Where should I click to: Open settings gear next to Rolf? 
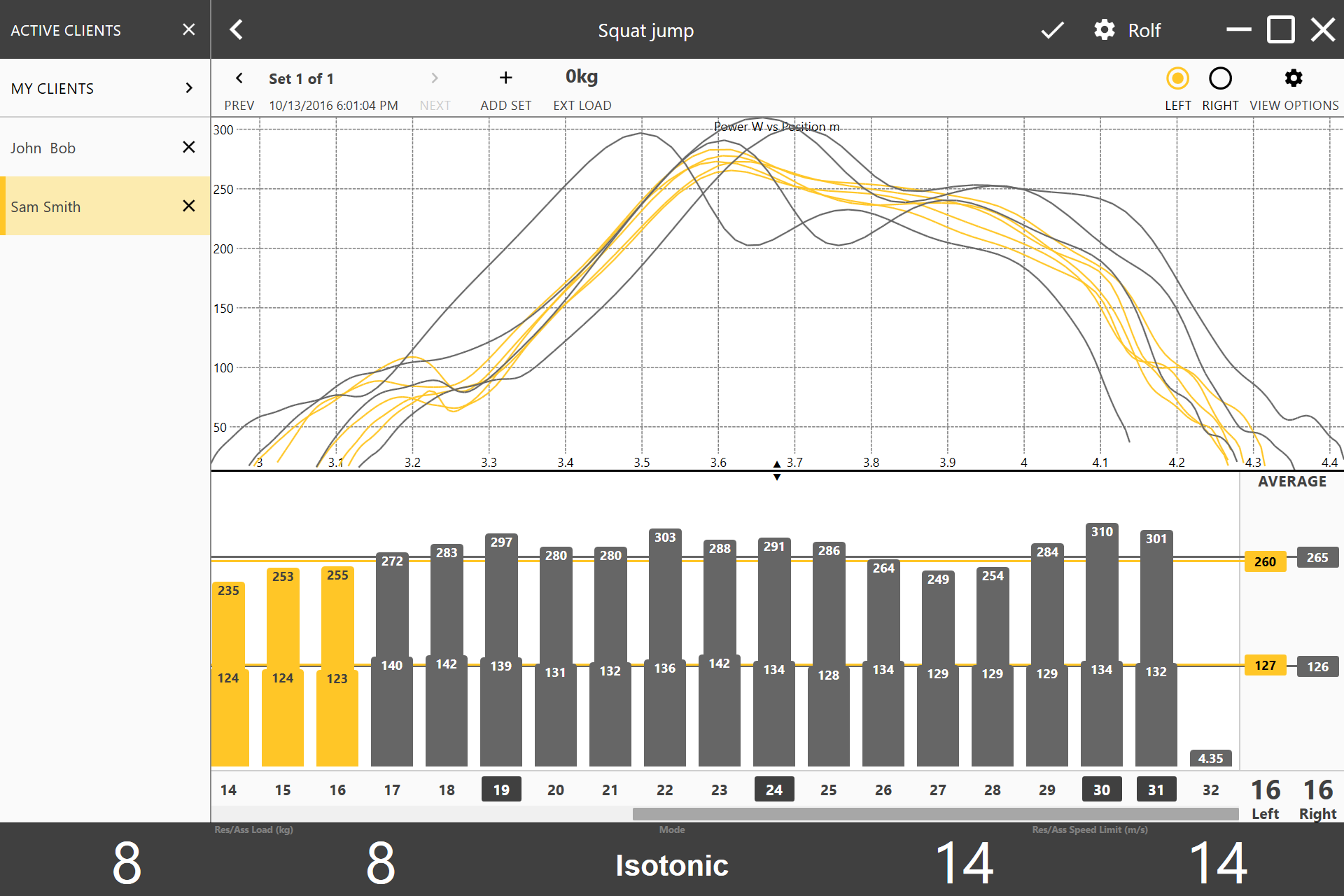(x=1105, y=30)
